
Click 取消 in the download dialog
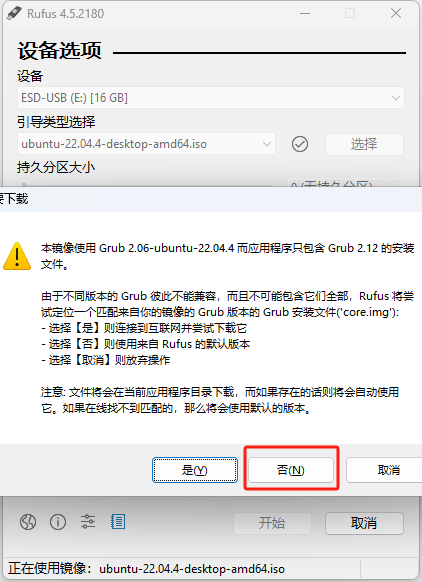384,470
